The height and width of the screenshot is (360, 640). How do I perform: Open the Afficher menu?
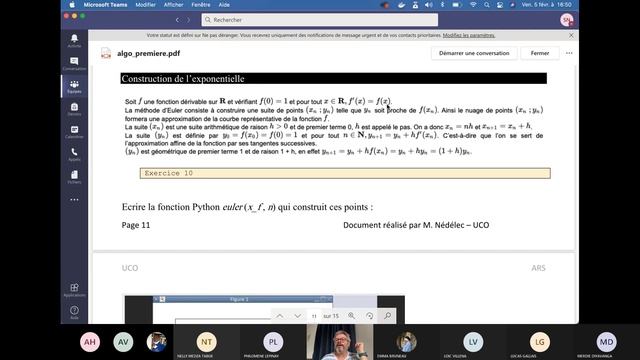coord(173,5)
